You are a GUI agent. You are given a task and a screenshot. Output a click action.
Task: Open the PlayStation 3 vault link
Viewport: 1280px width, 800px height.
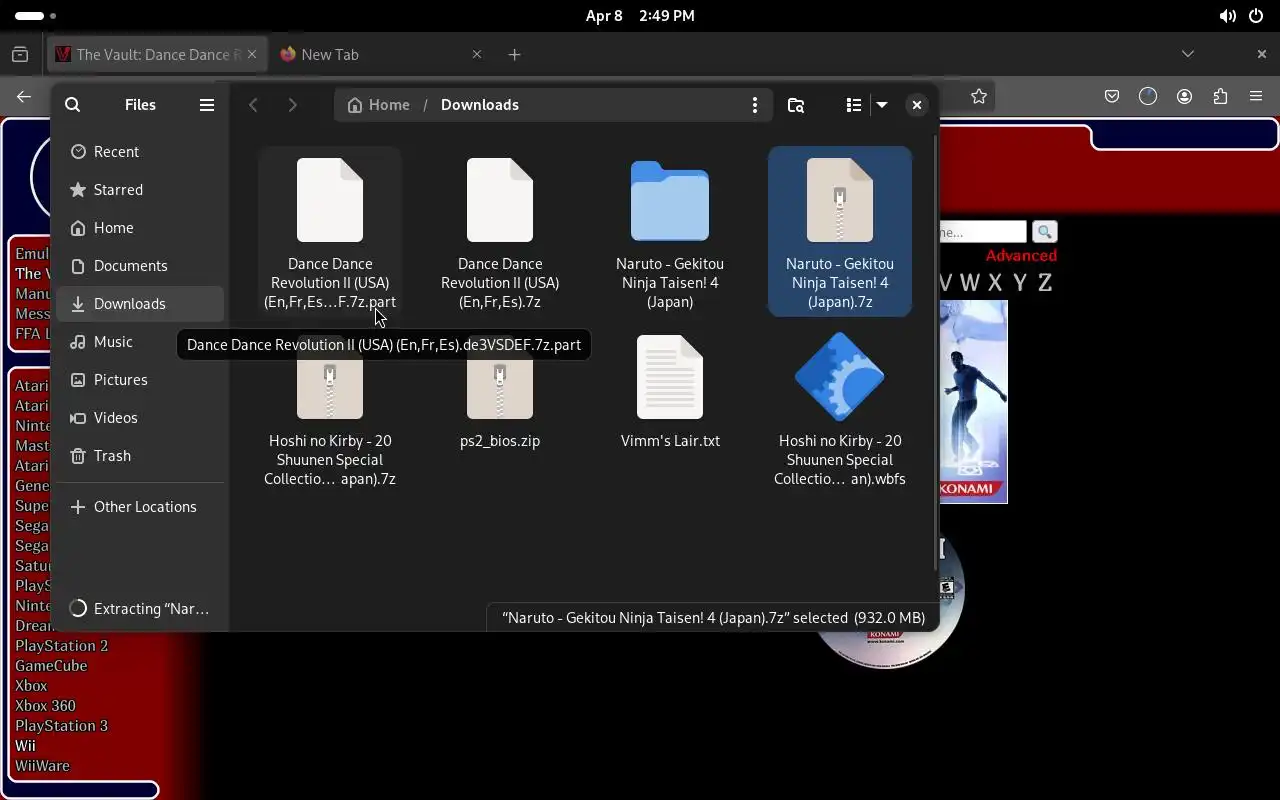coord(62,726)
